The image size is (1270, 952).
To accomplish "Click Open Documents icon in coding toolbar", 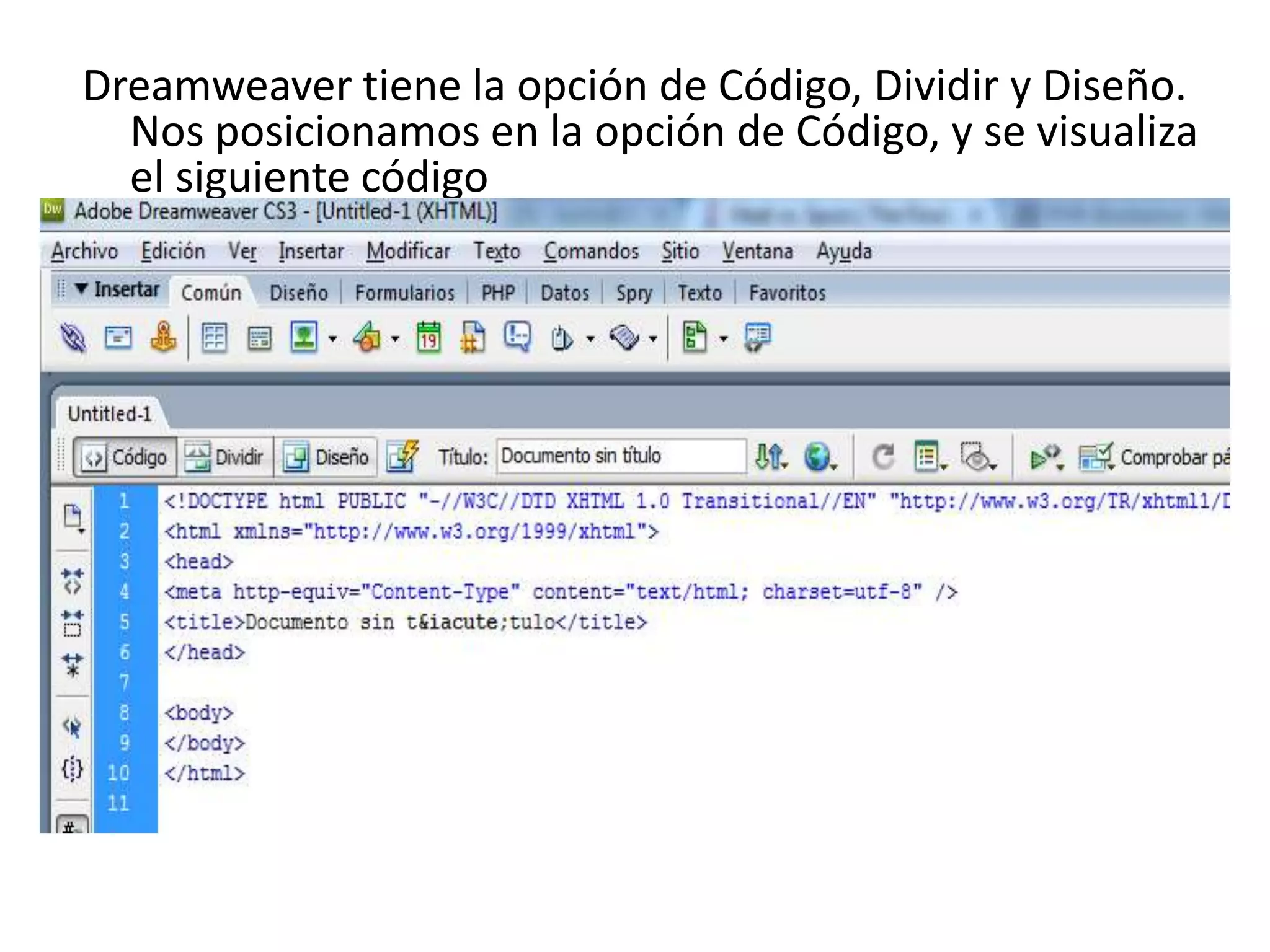I will [x=73, y=519].
